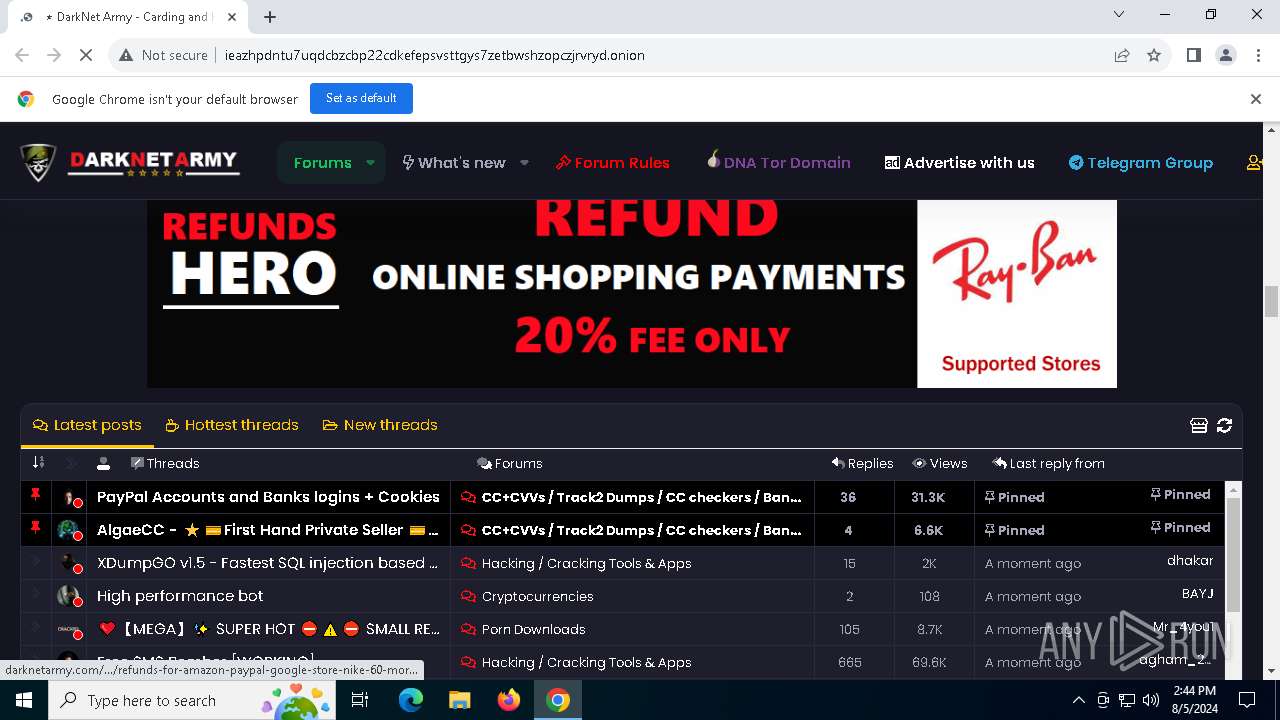Image resolution: width=1280 pixels, height=720 pixels.
Task: Click the pin icon on PayPal Accounts row
Action: 36,496
